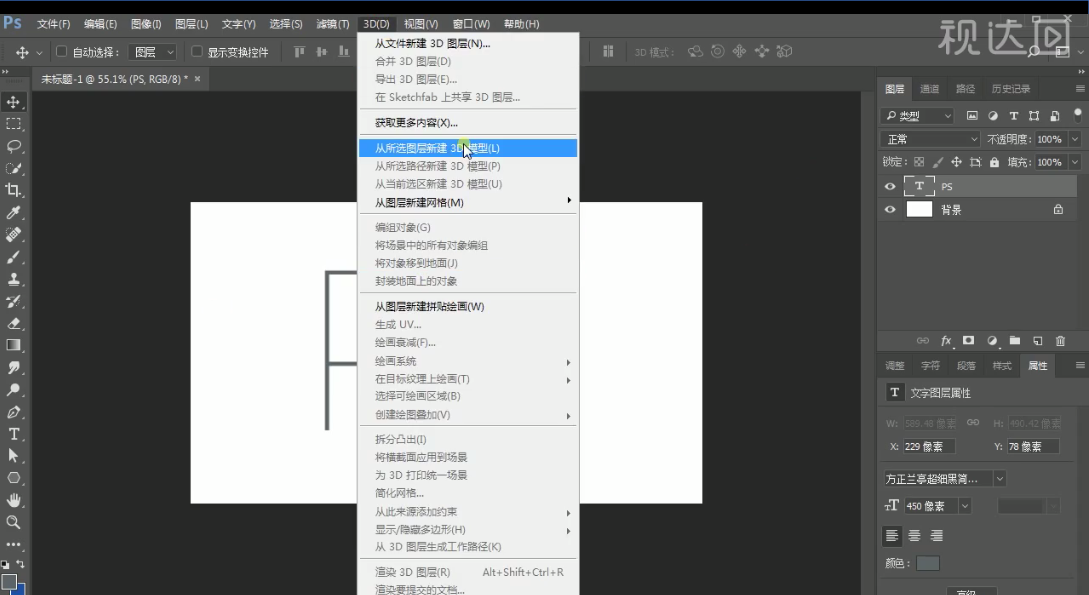
Task: Switch to the 通道 tab
Action: pyautogui.click(x=929, y=89)
